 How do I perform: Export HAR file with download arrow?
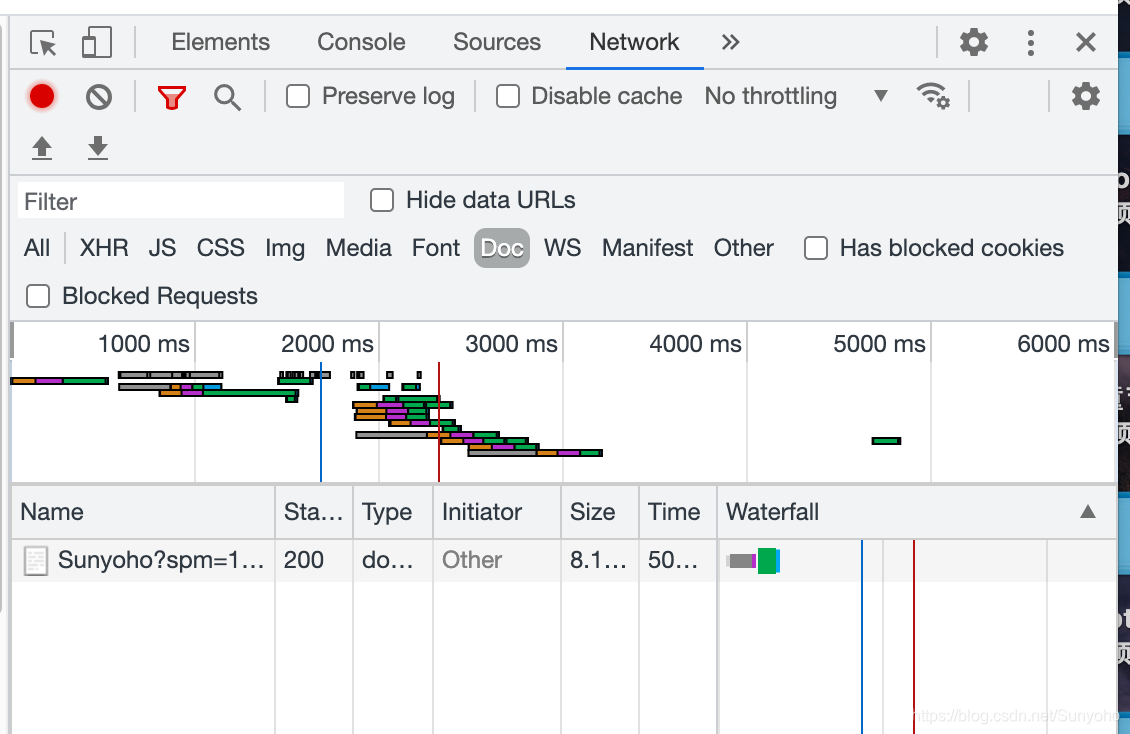point(97,148)
